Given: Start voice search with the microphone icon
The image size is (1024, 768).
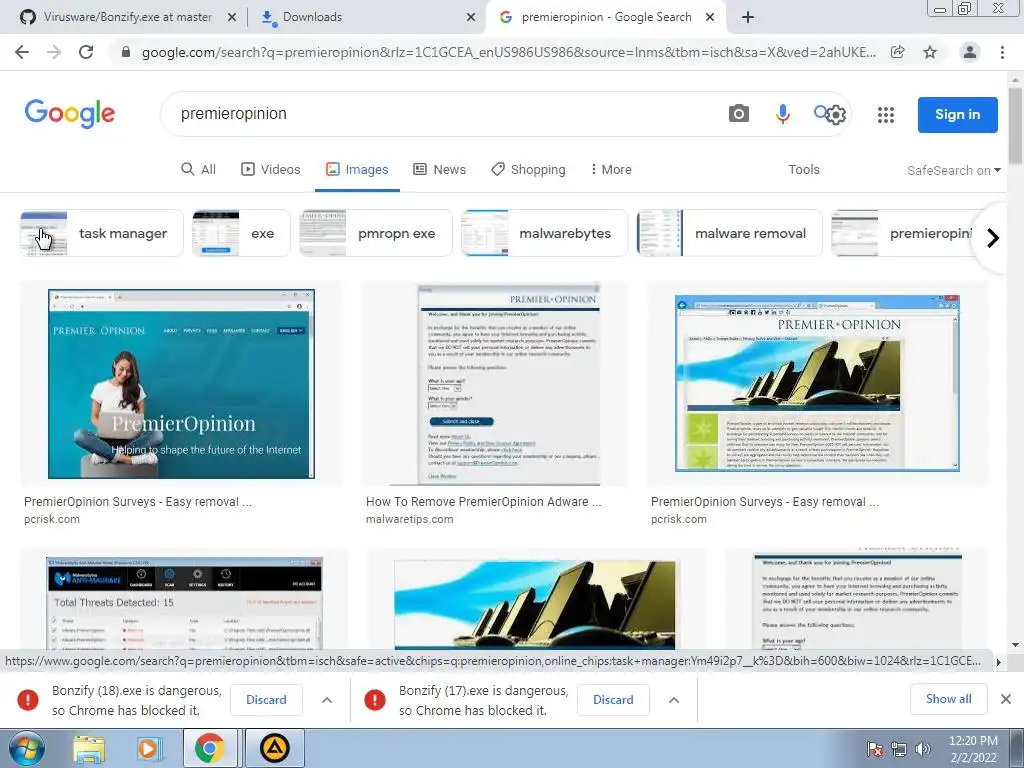Looking at the screenshot, I should (782, 114).
